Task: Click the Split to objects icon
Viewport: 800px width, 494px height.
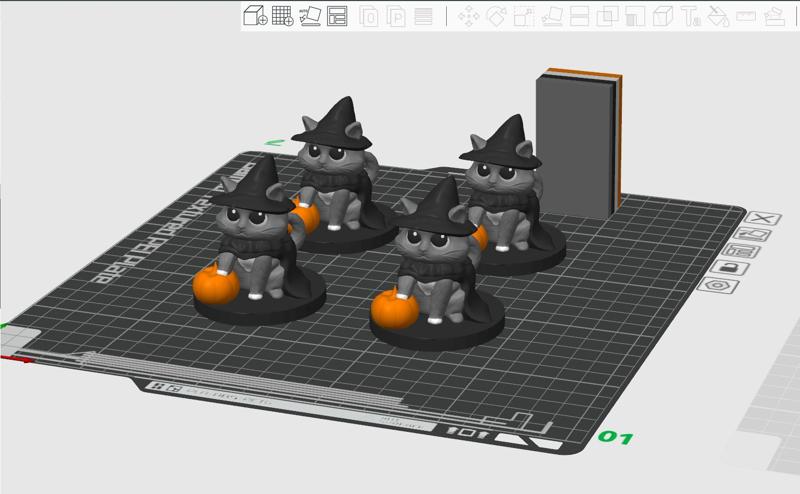Action: (x=369, y=17)
